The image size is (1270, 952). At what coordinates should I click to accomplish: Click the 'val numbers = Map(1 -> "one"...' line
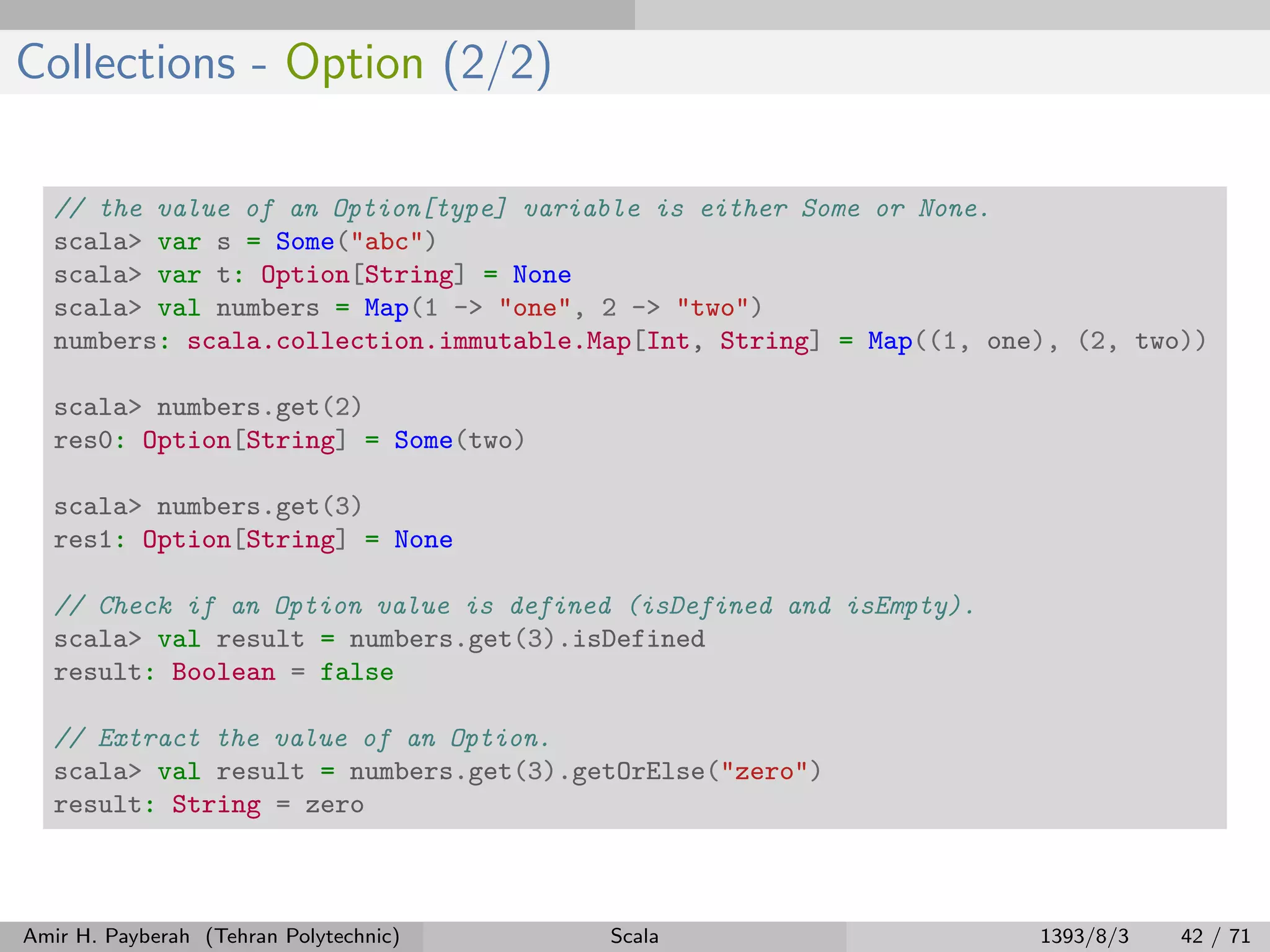click(407, 308)
